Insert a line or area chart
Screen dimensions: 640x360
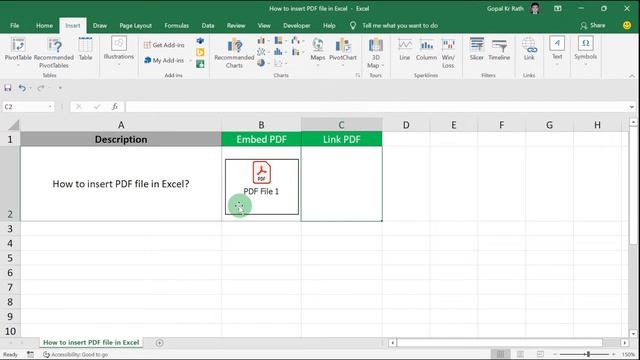point(262,52)
